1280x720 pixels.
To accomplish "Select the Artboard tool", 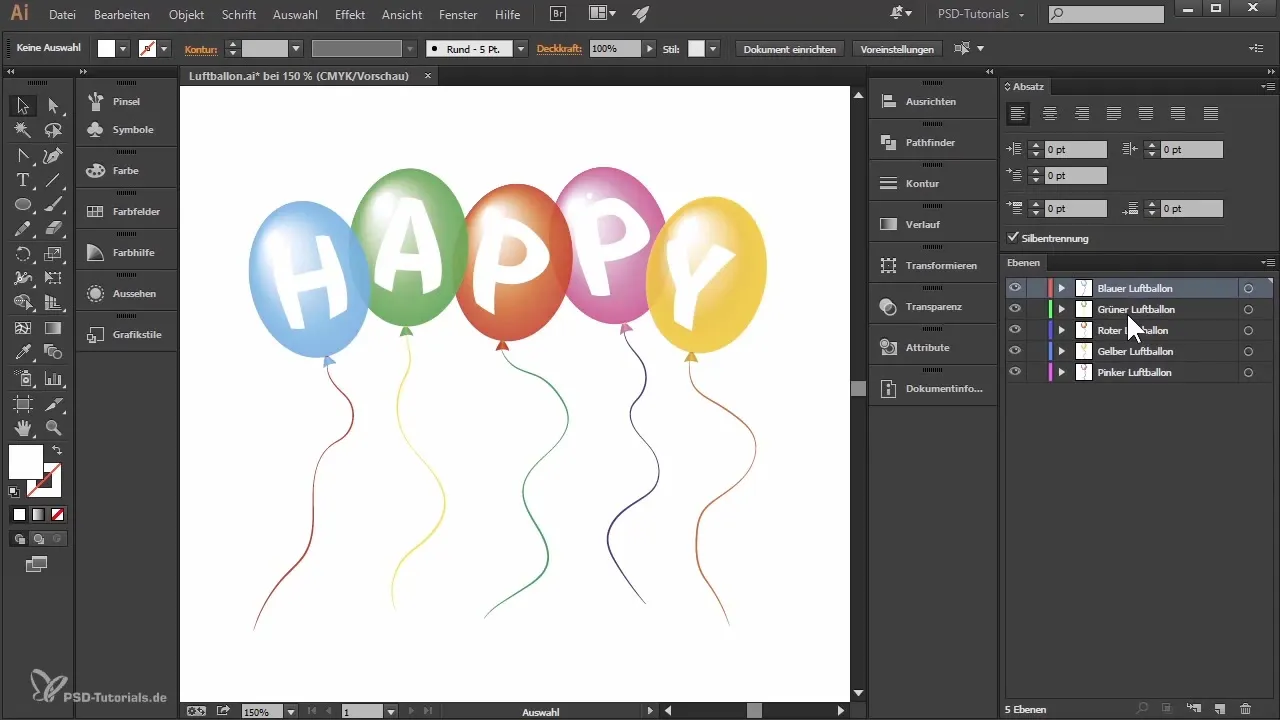I will [23, 404].
